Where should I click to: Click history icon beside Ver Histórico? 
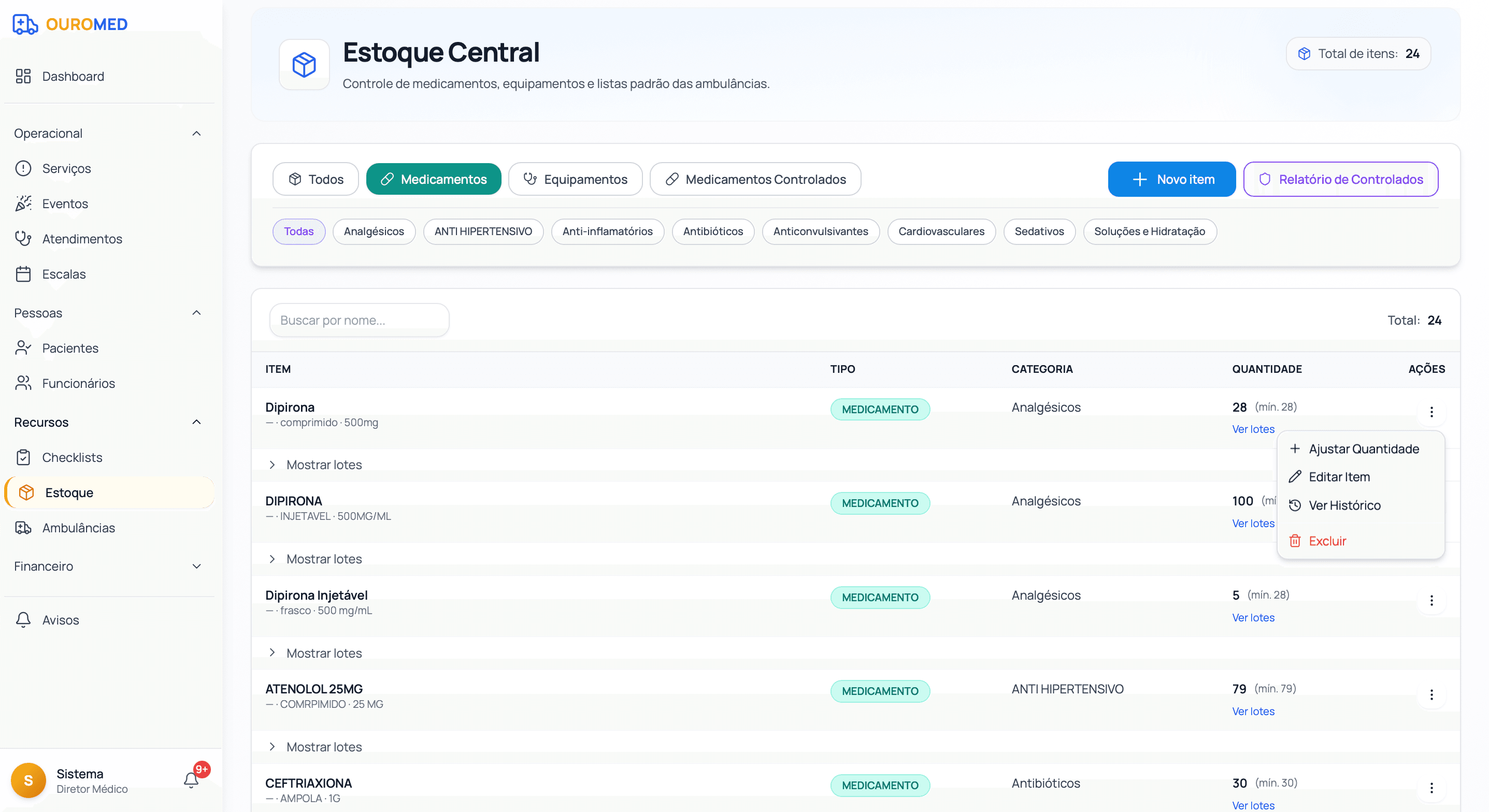(x=1295, y=505)
